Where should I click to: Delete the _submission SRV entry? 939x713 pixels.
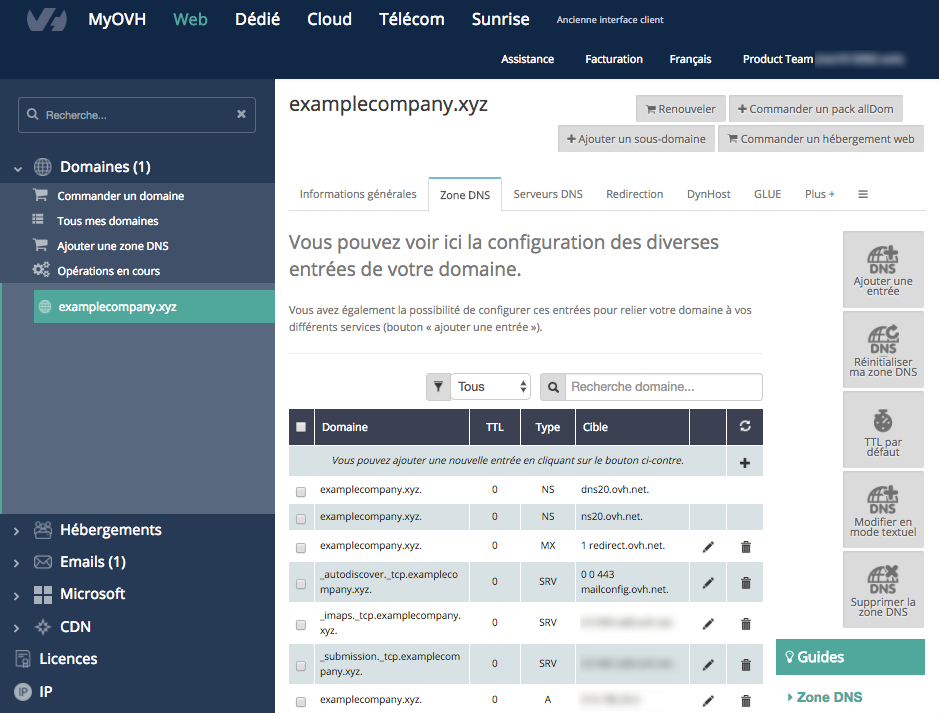pos(746,665)
